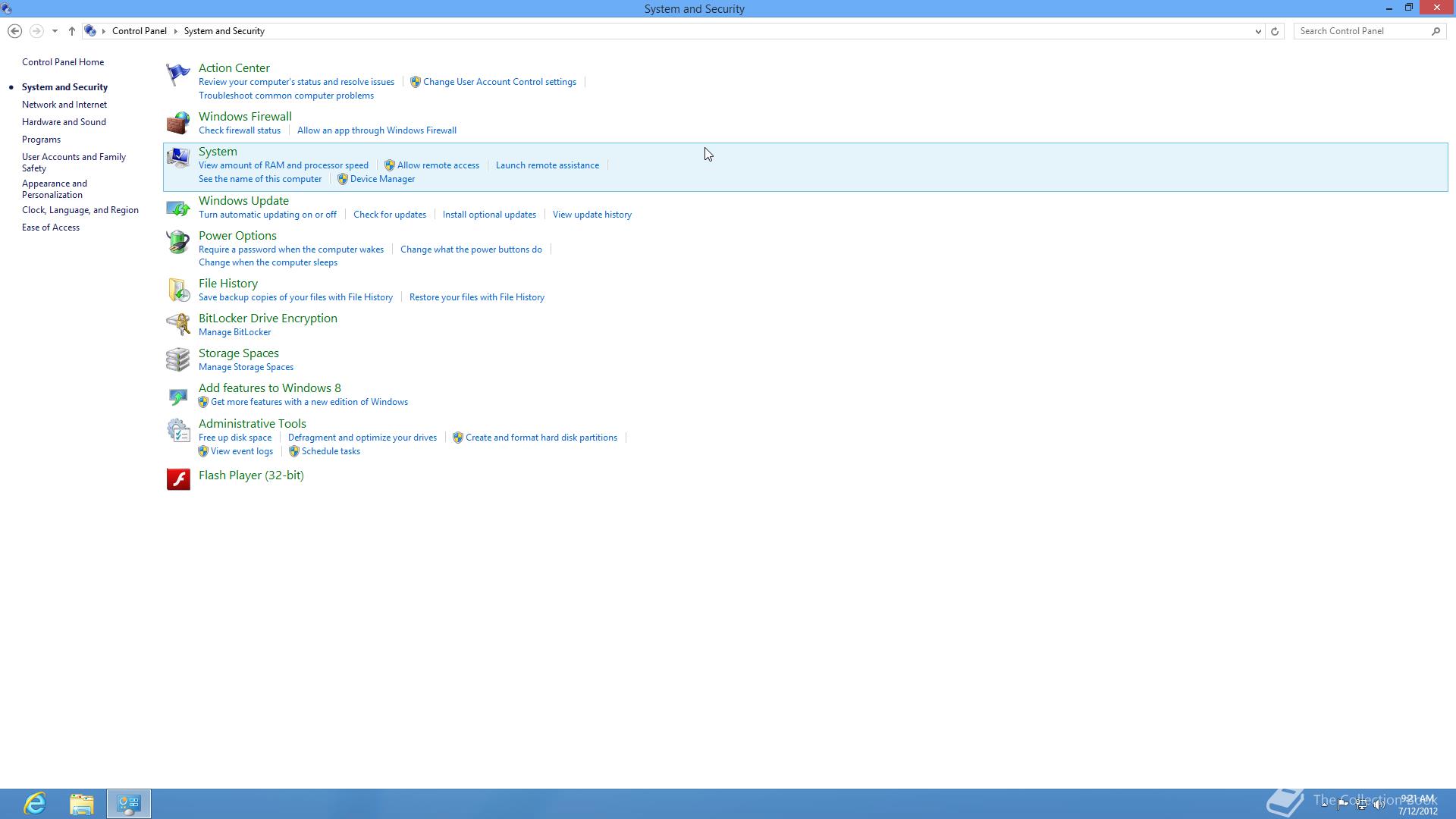
Task: Click View event logs link
Action: click(x=242, y=451)
